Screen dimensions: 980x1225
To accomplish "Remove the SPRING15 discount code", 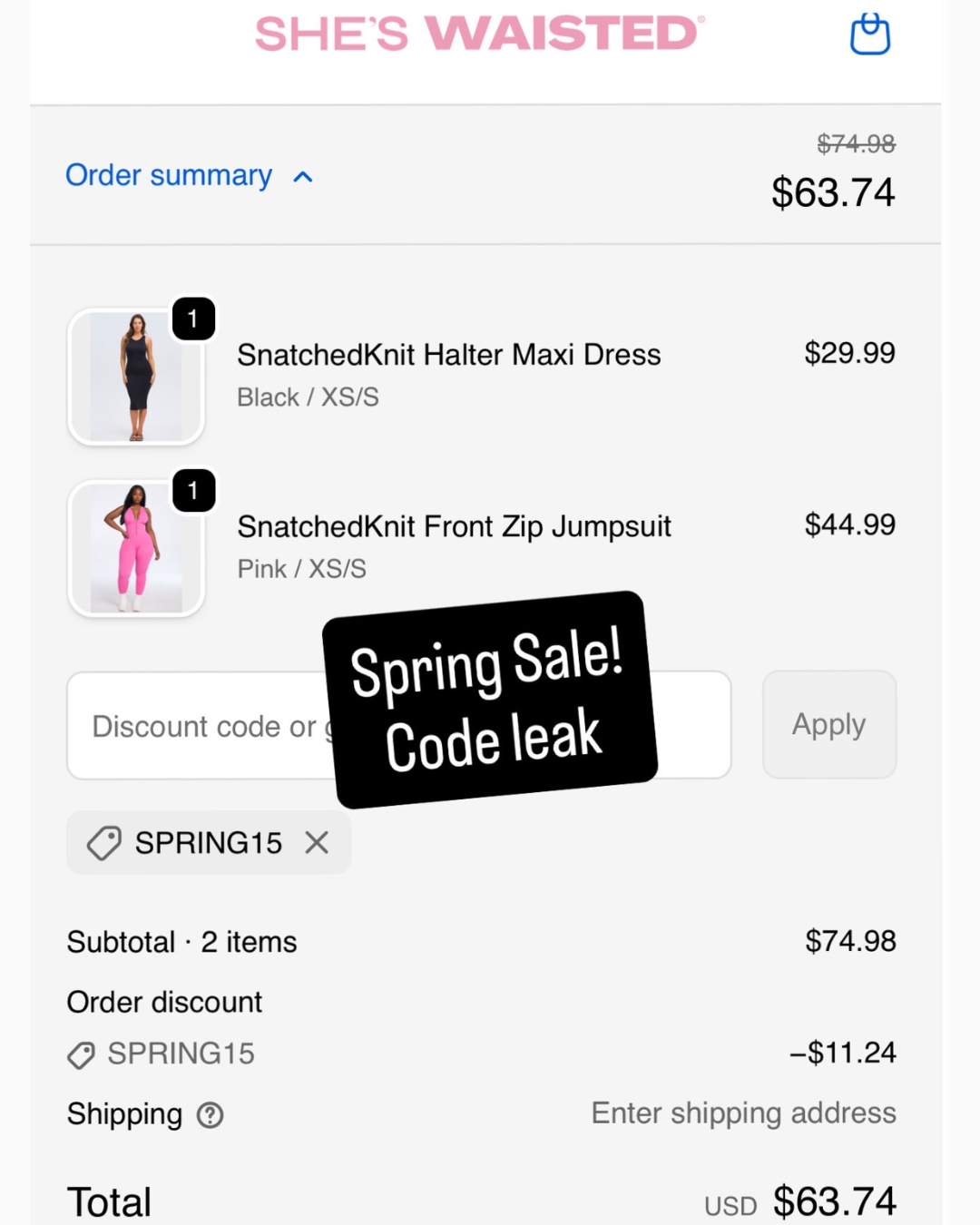I will tap(317, 843).
